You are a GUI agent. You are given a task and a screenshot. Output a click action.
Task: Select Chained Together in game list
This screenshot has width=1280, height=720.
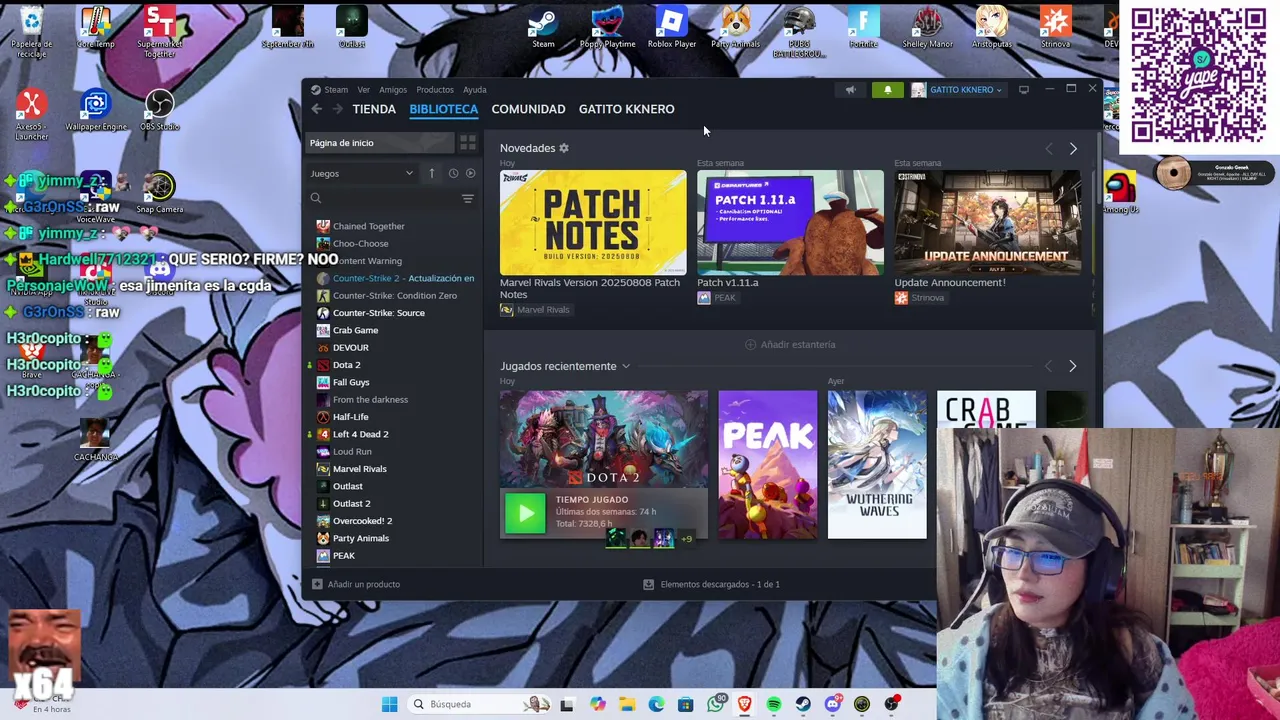tap(369, 226)
